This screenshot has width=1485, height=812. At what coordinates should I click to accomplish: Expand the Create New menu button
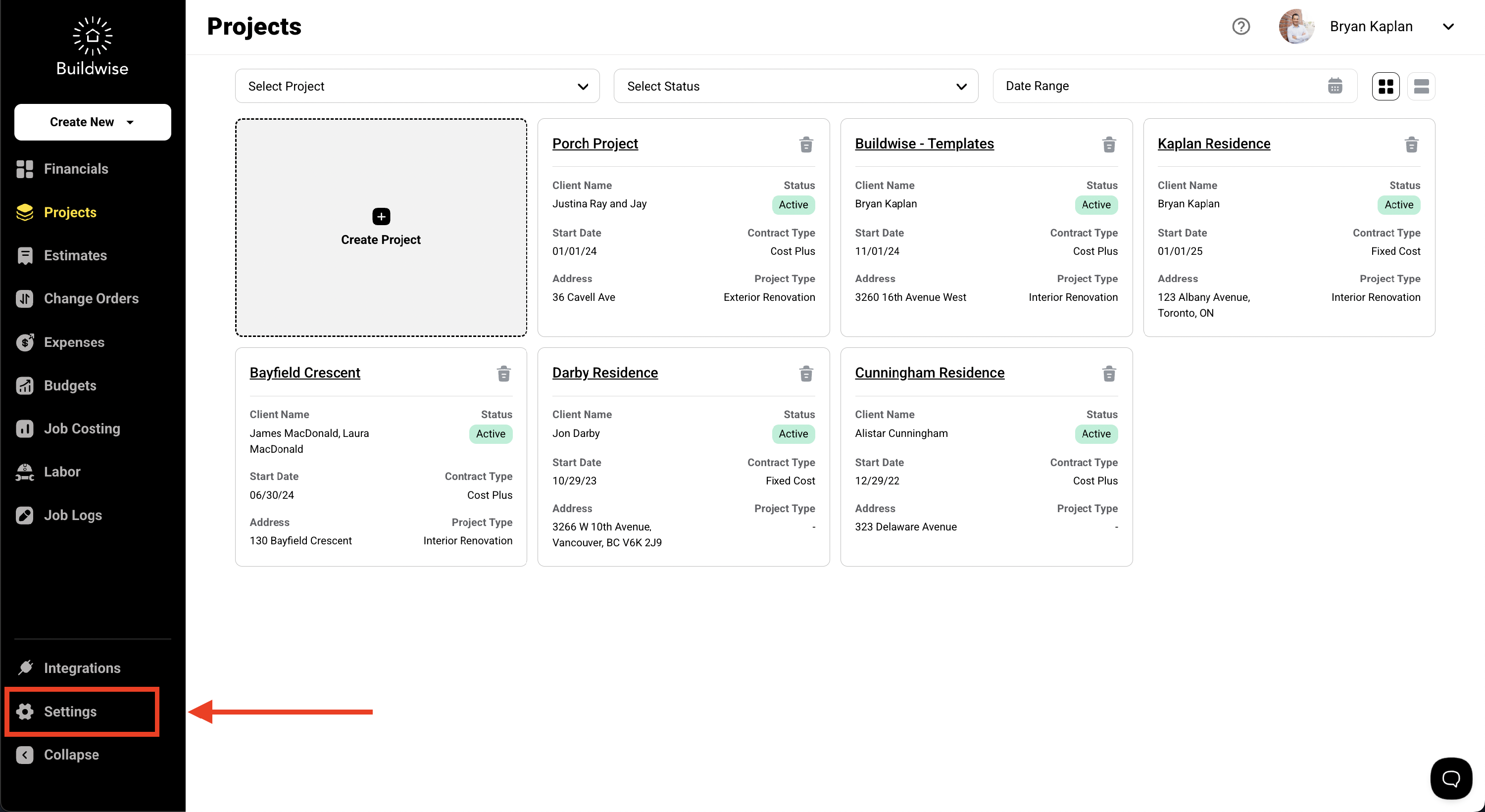92,122
